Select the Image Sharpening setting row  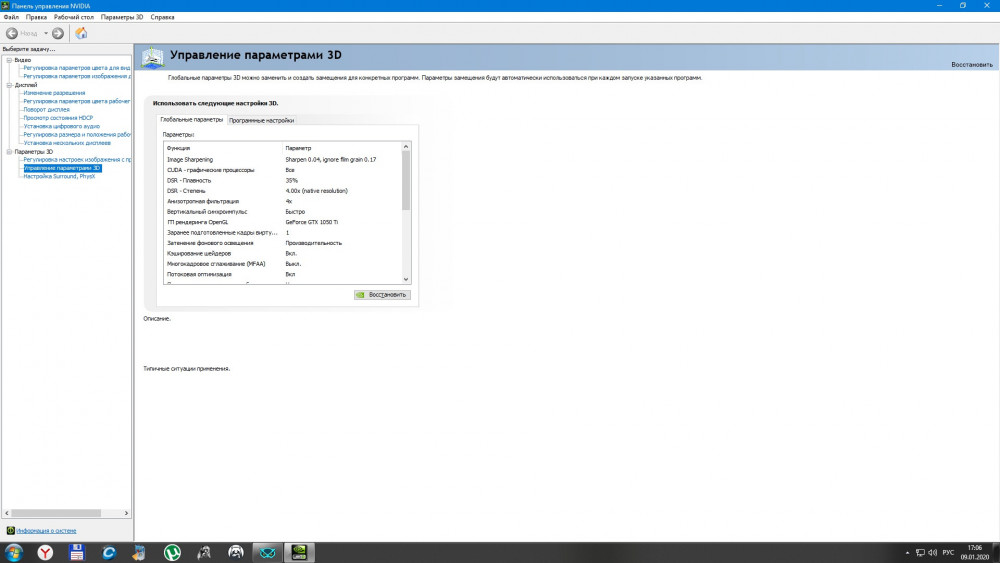283,159
